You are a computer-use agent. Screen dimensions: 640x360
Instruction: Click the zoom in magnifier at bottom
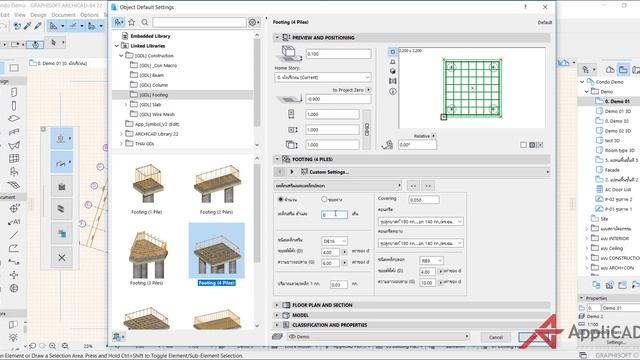click(x=53, y=346)
